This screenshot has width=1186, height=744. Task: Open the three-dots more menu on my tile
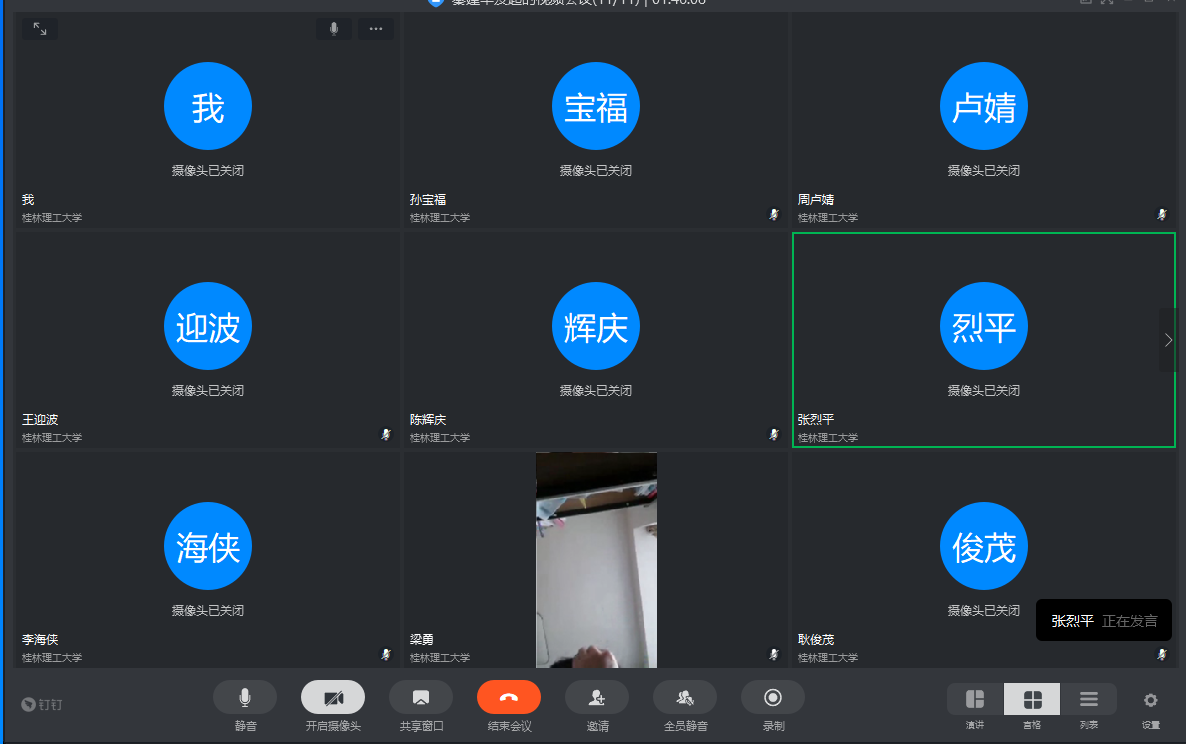(x=376, y=29)
